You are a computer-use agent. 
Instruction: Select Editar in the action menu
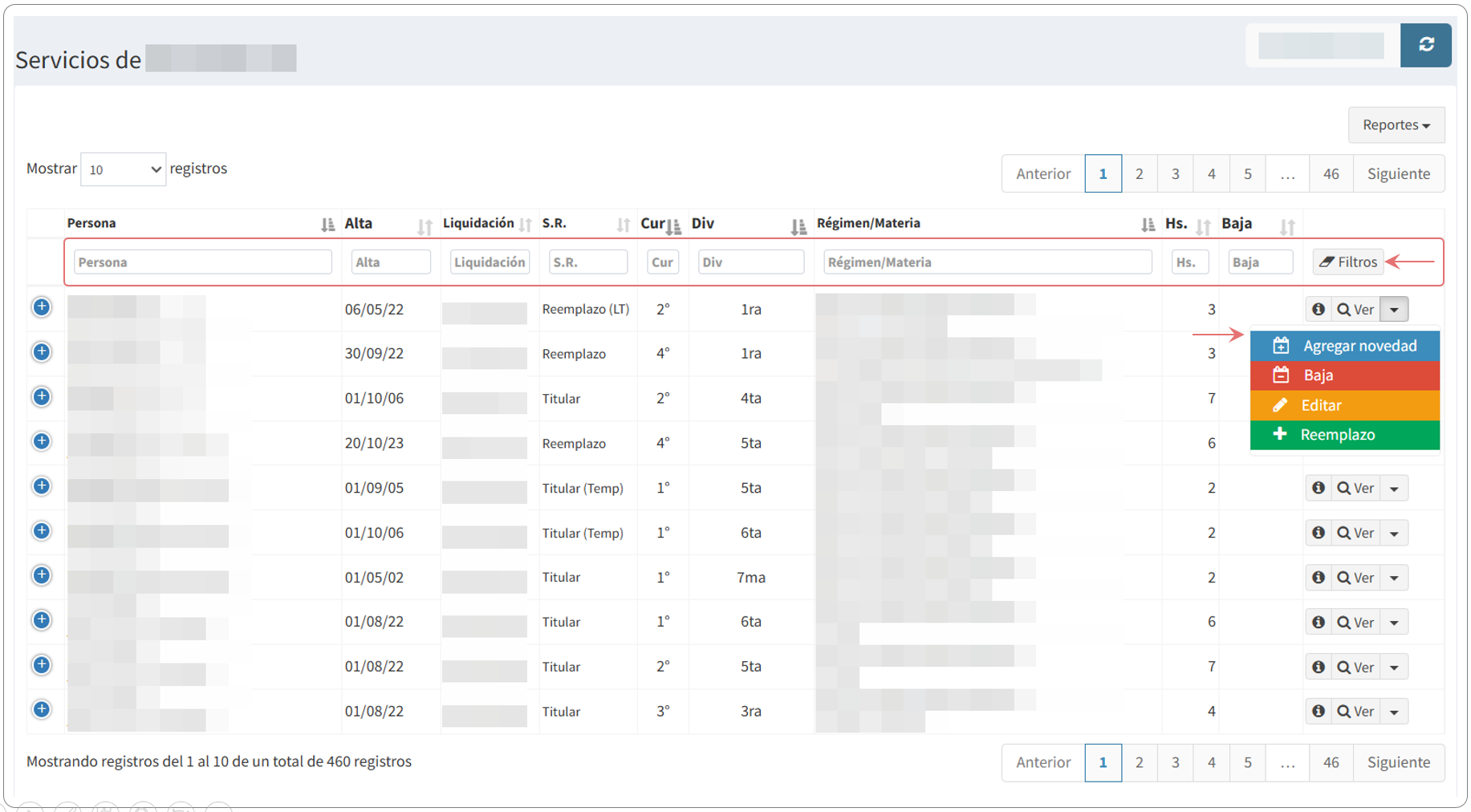pos(1345,405)
